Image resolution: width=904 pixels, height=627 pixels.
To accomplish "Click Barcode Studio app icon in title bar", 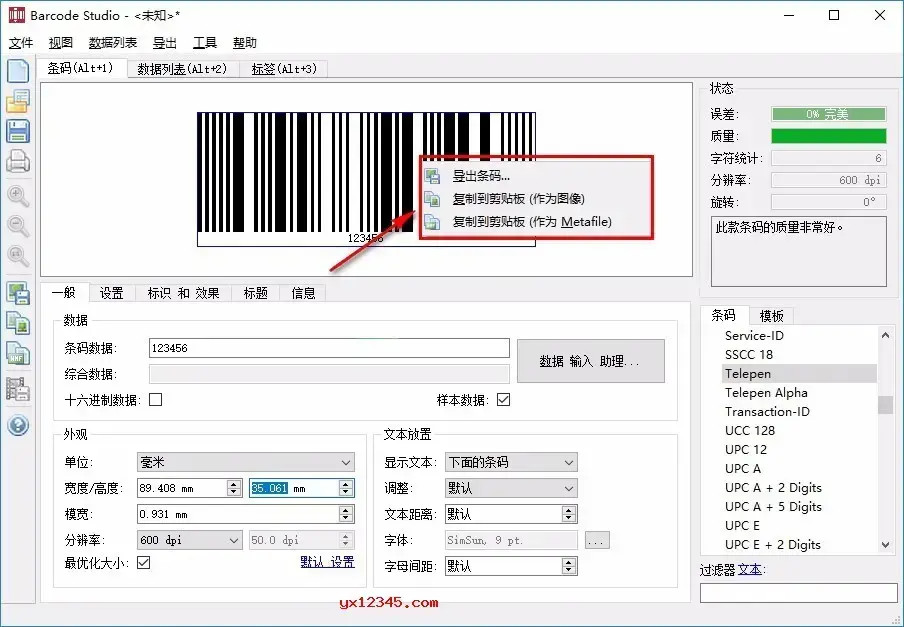I will pyautogui.click(x=17, y=15).
